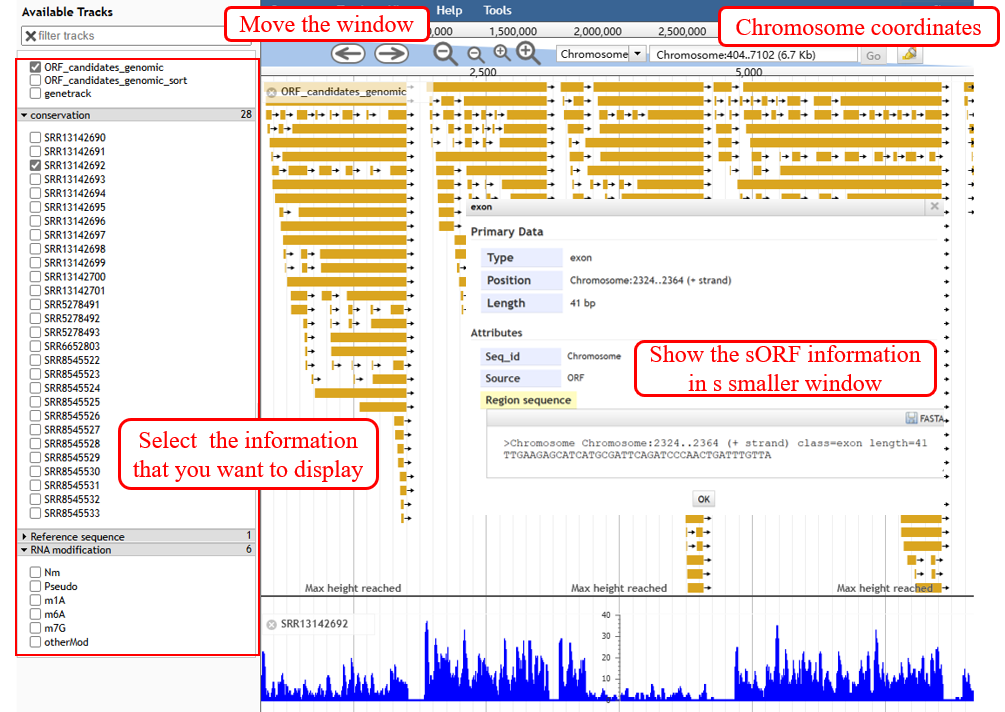Enable the genetrack checkbox
This screenshot has width=1005, height=712.
(x=36, y=93)
